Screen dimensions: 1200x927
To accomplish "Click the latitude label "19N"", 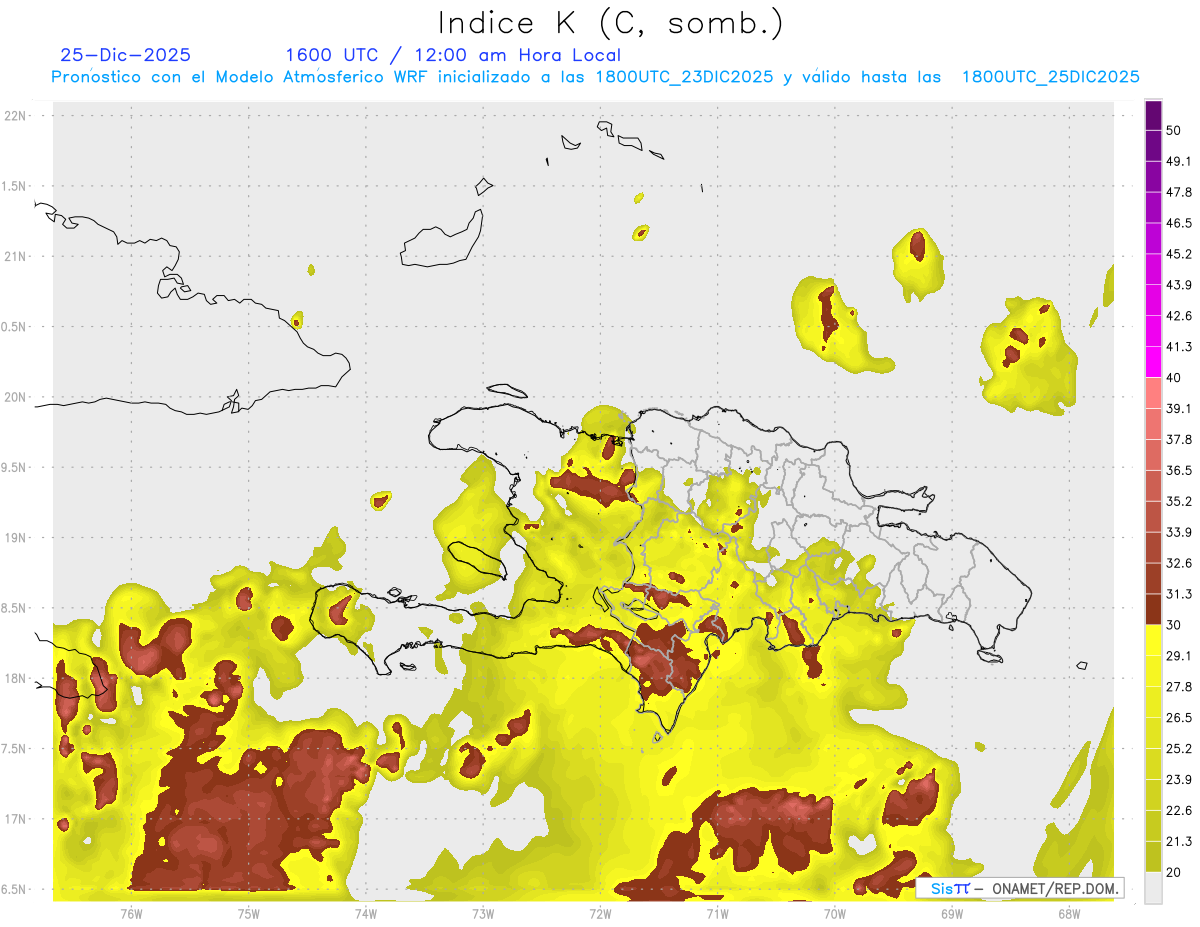I will click(x=15, y=538).
